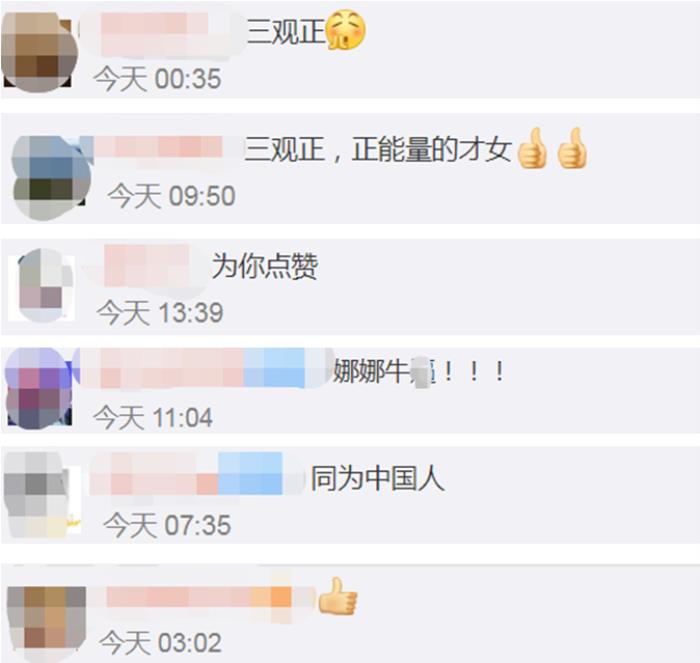The image size is (700, 663).
Task: Click the comment text 同为中国人
Action: tap(378, 478)
